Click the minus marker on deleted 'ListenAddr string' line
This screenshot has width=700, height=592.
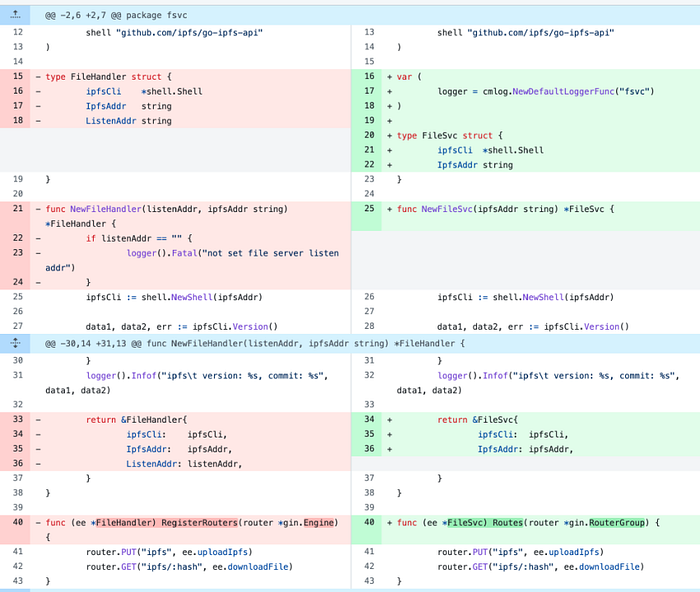tap(38, 121)
